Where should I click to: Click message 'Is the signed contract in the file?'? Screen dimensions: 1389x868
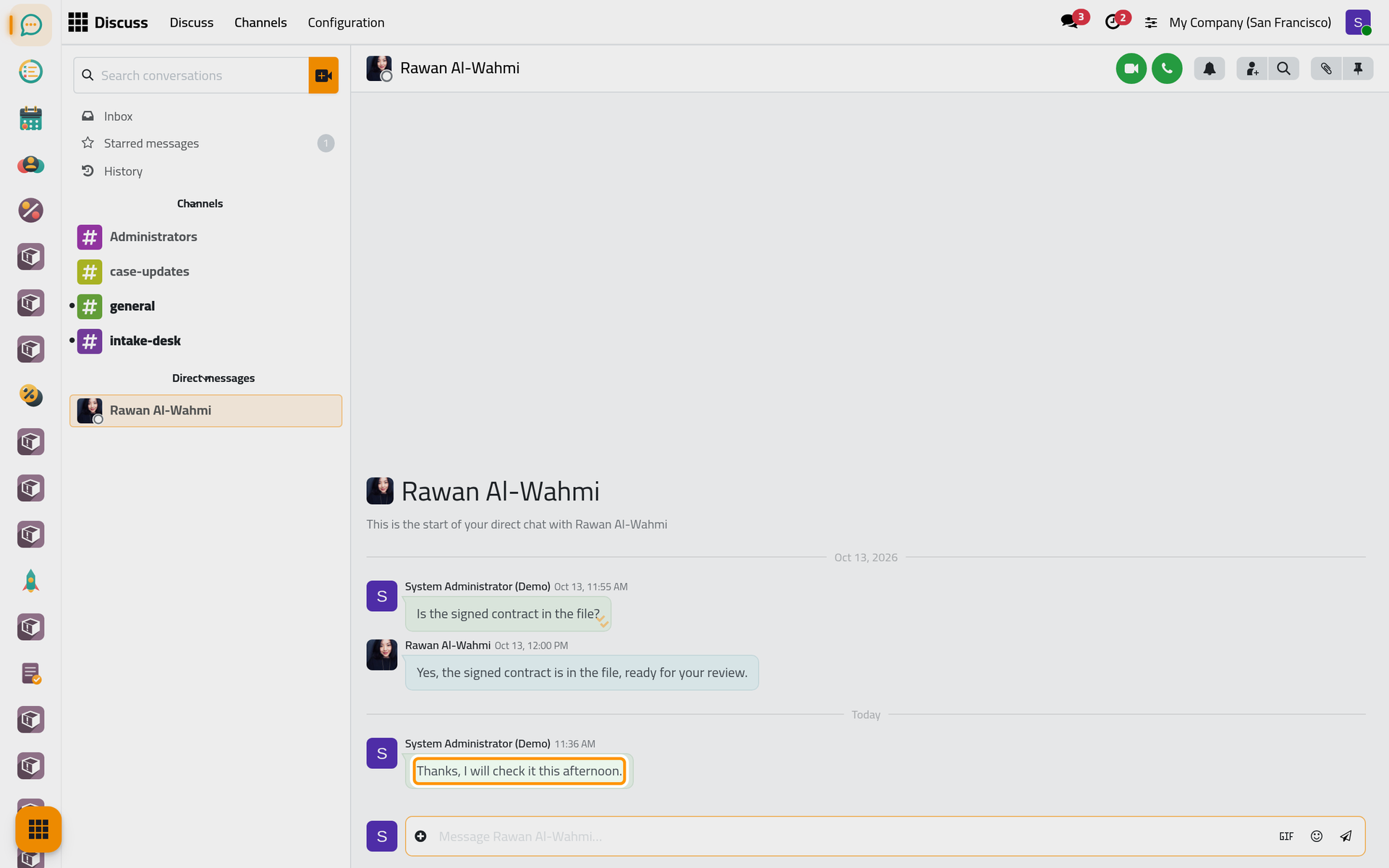(508, 614)
